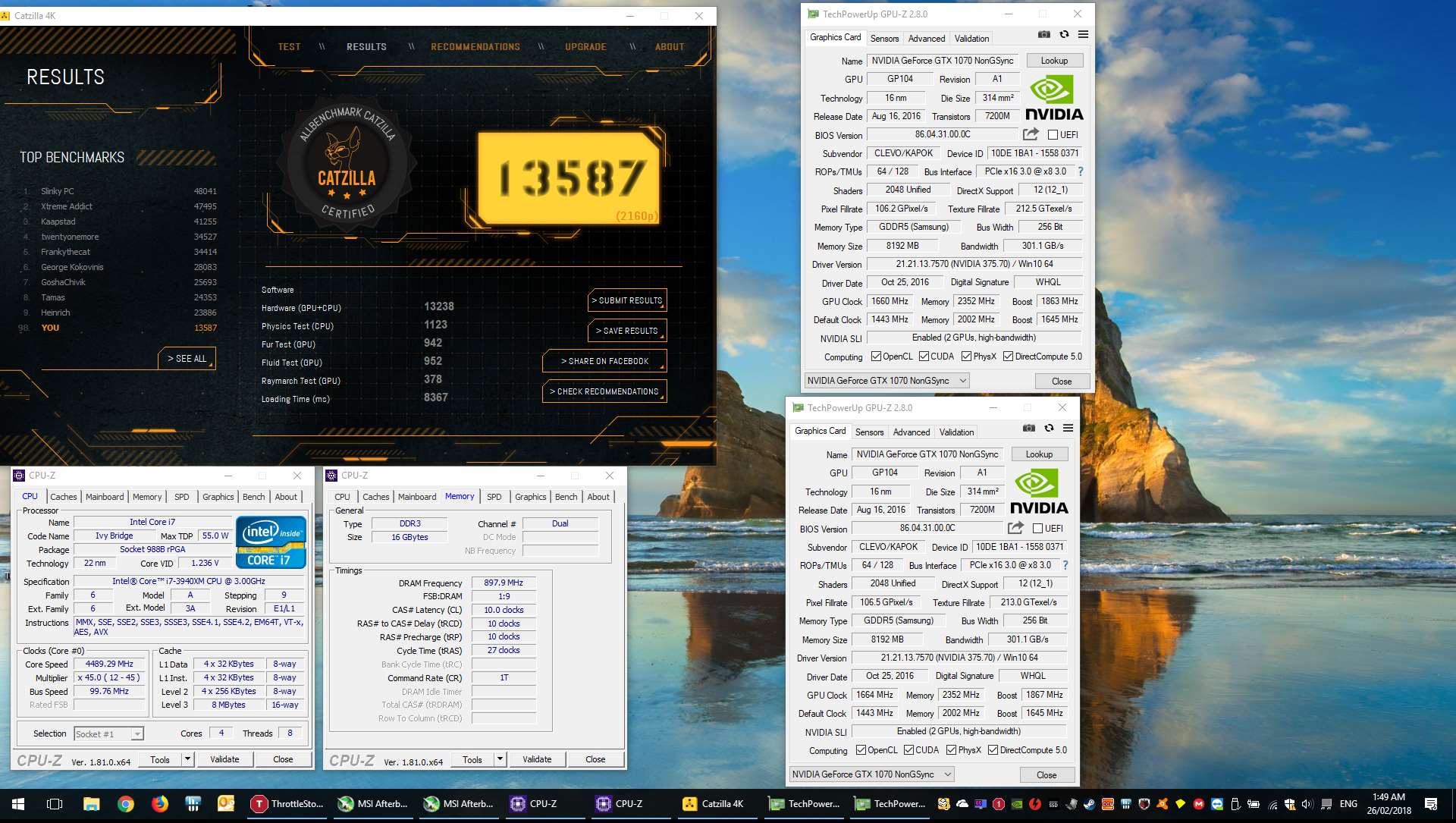Toggle DirectCompute 5.0 checkbox in upper GPU-Z
The width and height of the screenshot is (1456, 823).
pyautogui.click(x=1008, y=357)
